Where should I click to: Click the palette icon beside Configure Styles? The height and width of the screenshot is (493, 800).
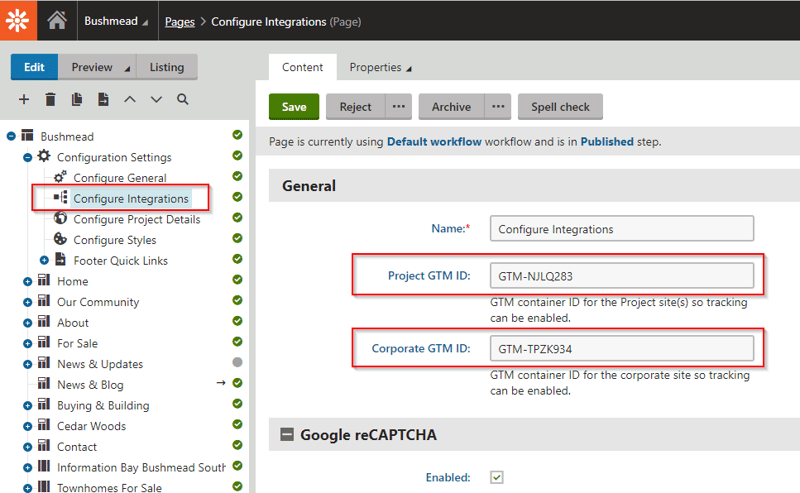click(x=60, y=238)
